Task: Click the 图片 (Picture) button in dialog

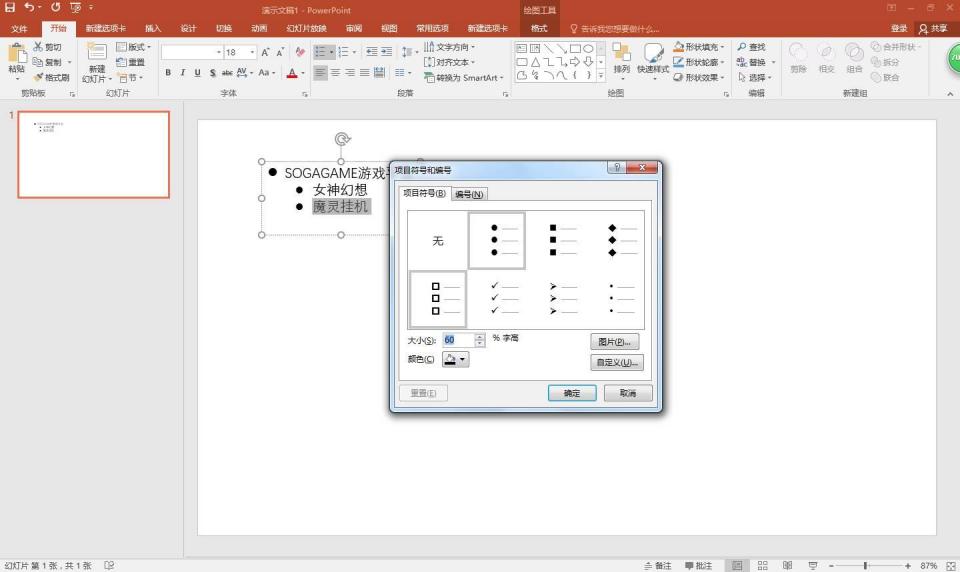Action: [x=615, y=342]
